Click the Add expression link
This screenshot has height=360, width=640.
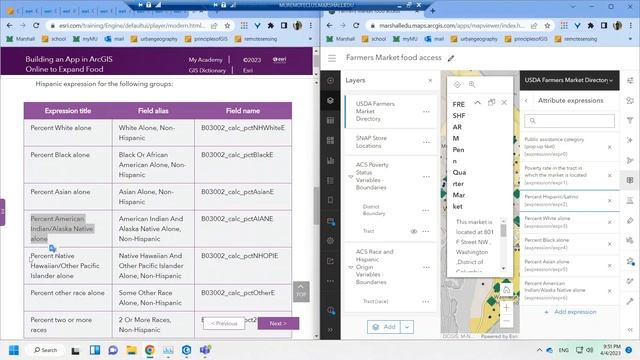click(x=570, y=312)
